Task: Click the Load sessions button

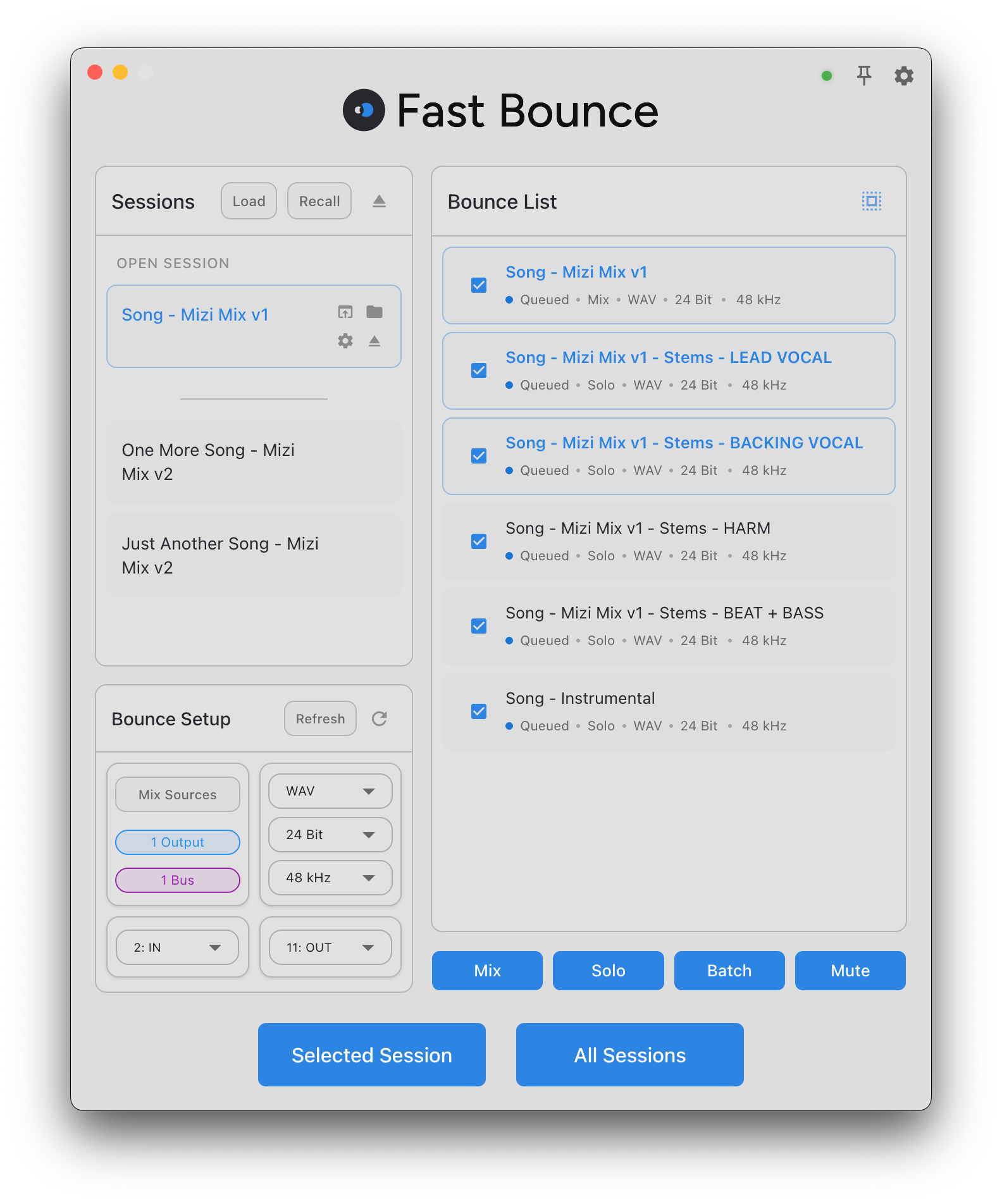Action: pos(249,201)
